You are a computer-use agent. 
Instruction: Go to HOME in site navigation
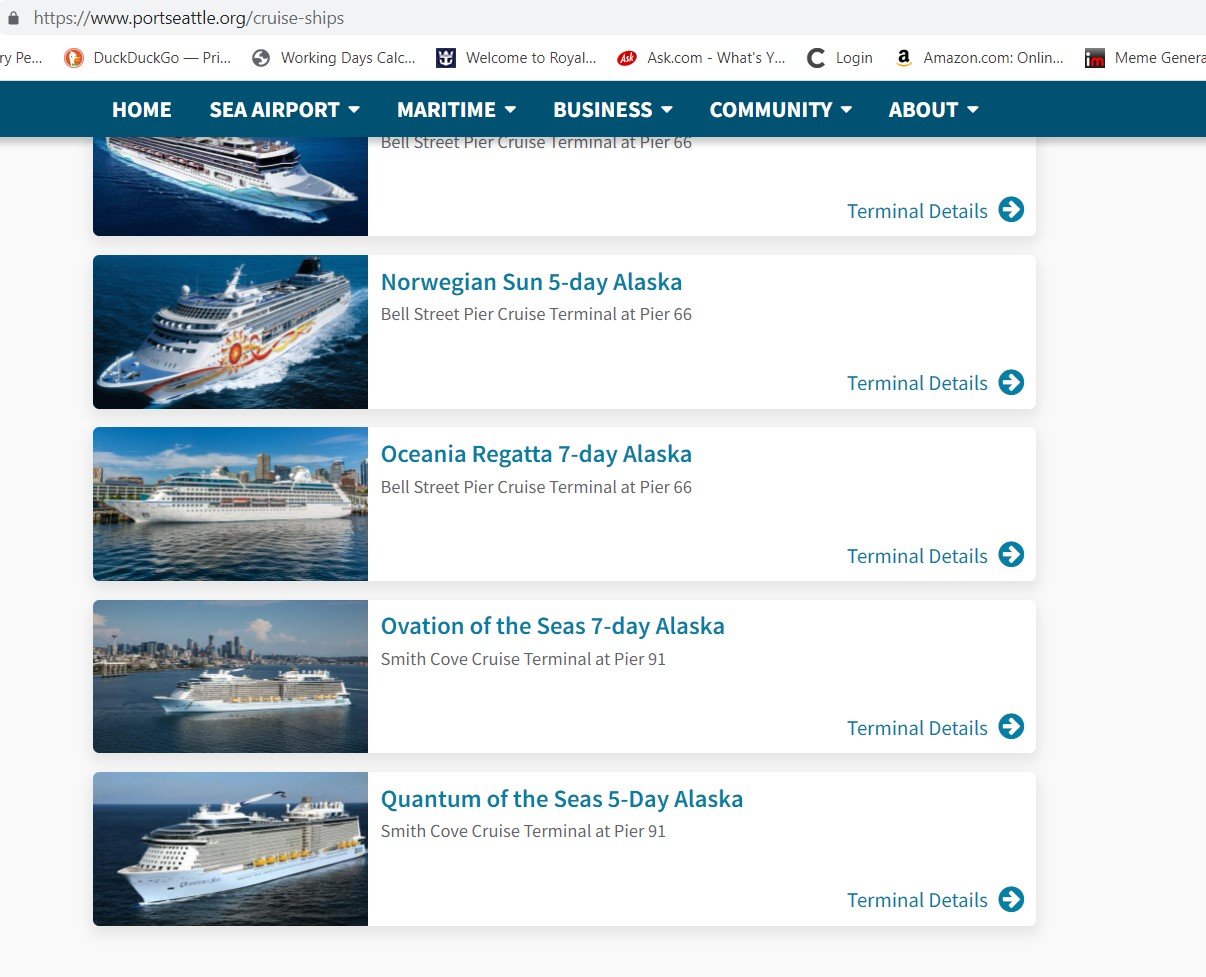coord(142,110)
